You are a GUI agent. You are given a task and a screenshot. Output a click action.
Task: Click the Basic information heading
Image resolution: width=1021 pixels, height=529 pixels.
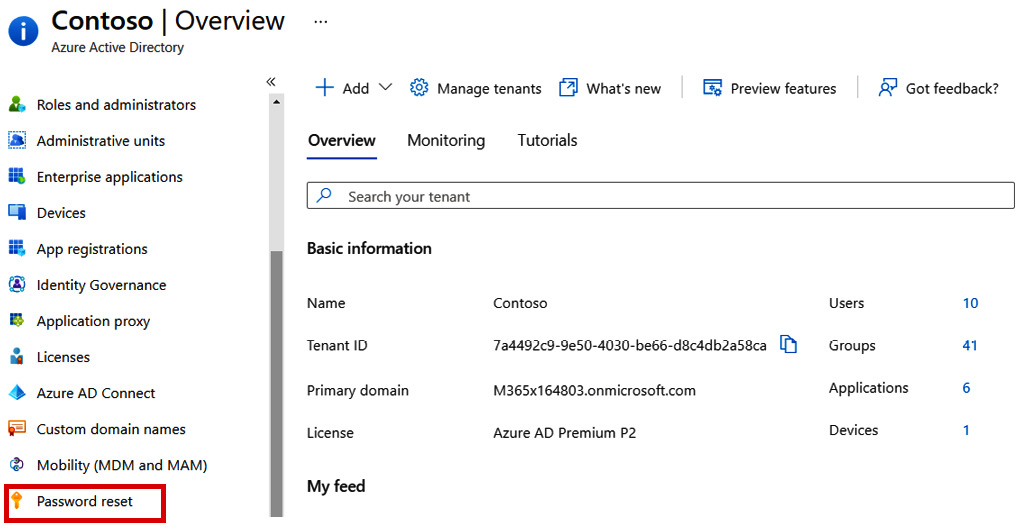coord(369,248)
